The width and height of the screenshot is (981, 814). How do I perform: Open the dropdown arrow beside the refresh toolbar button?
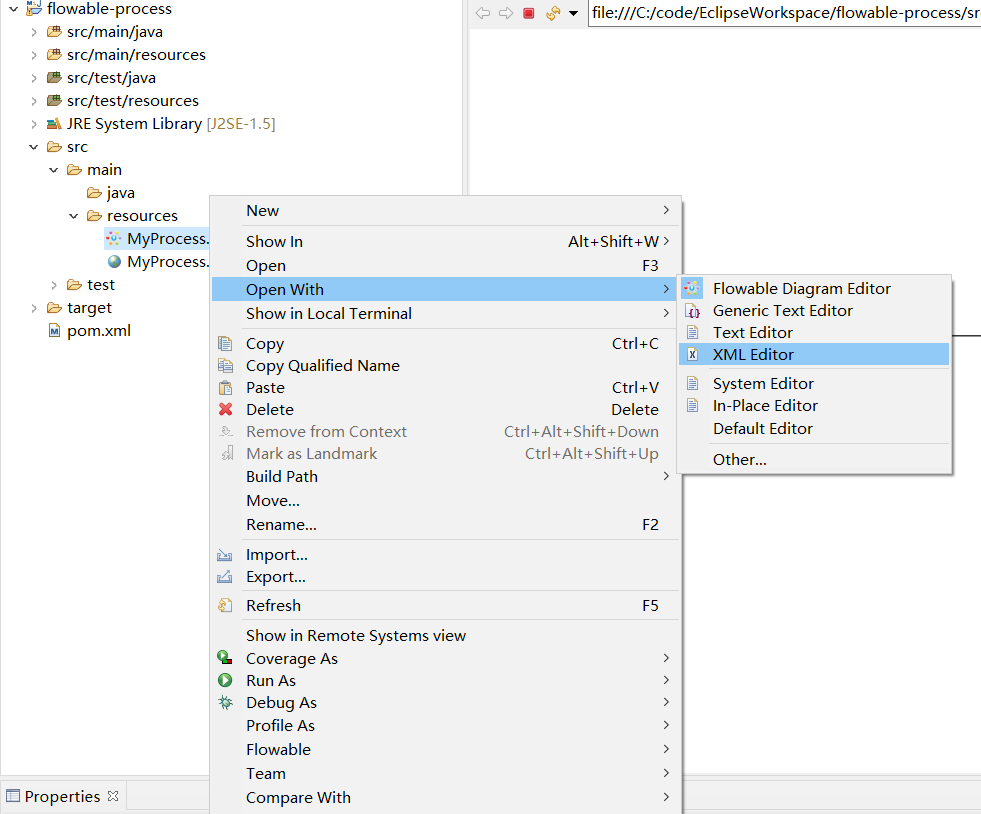tap(572, 13)
